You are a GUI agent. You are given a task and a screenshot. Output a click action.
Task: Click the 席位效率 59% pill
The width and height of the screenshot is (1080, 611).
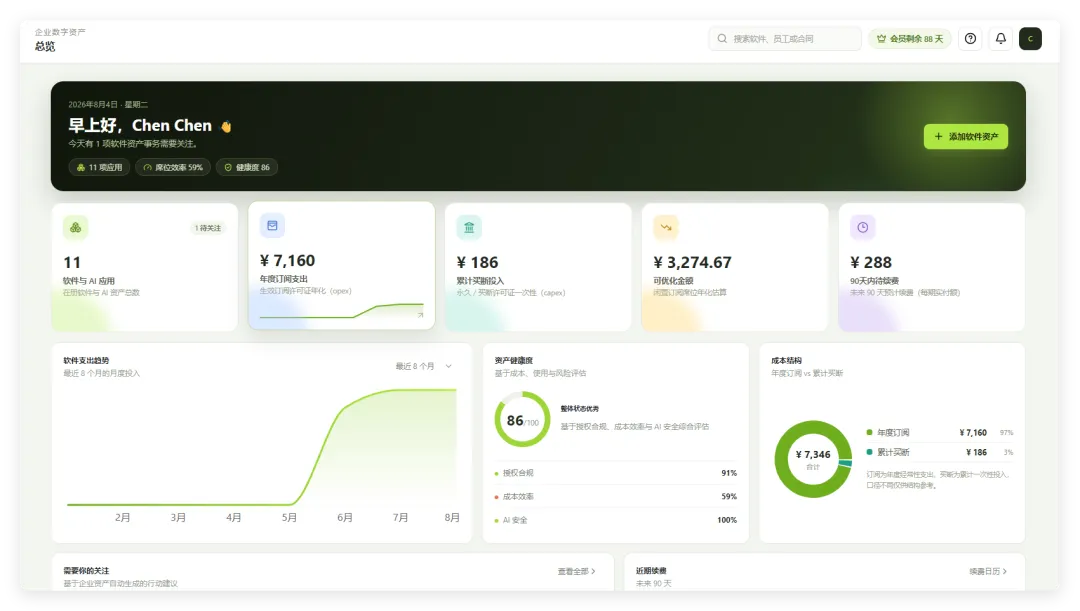pos(173,167)
